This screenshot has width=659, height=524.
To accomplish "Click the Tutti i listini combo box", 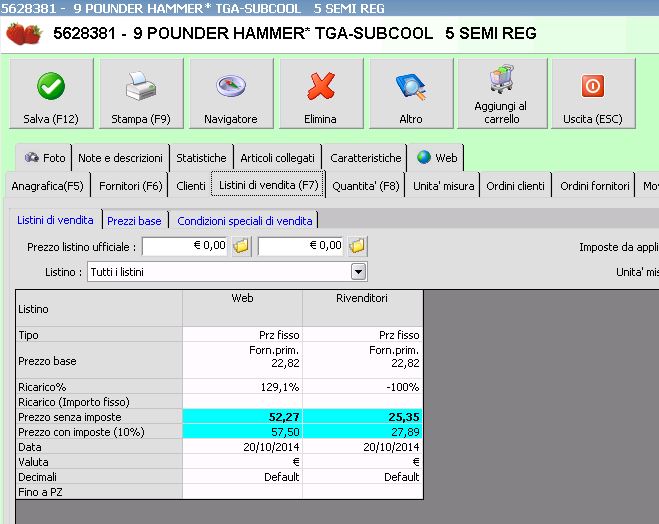I will point(227,272).
